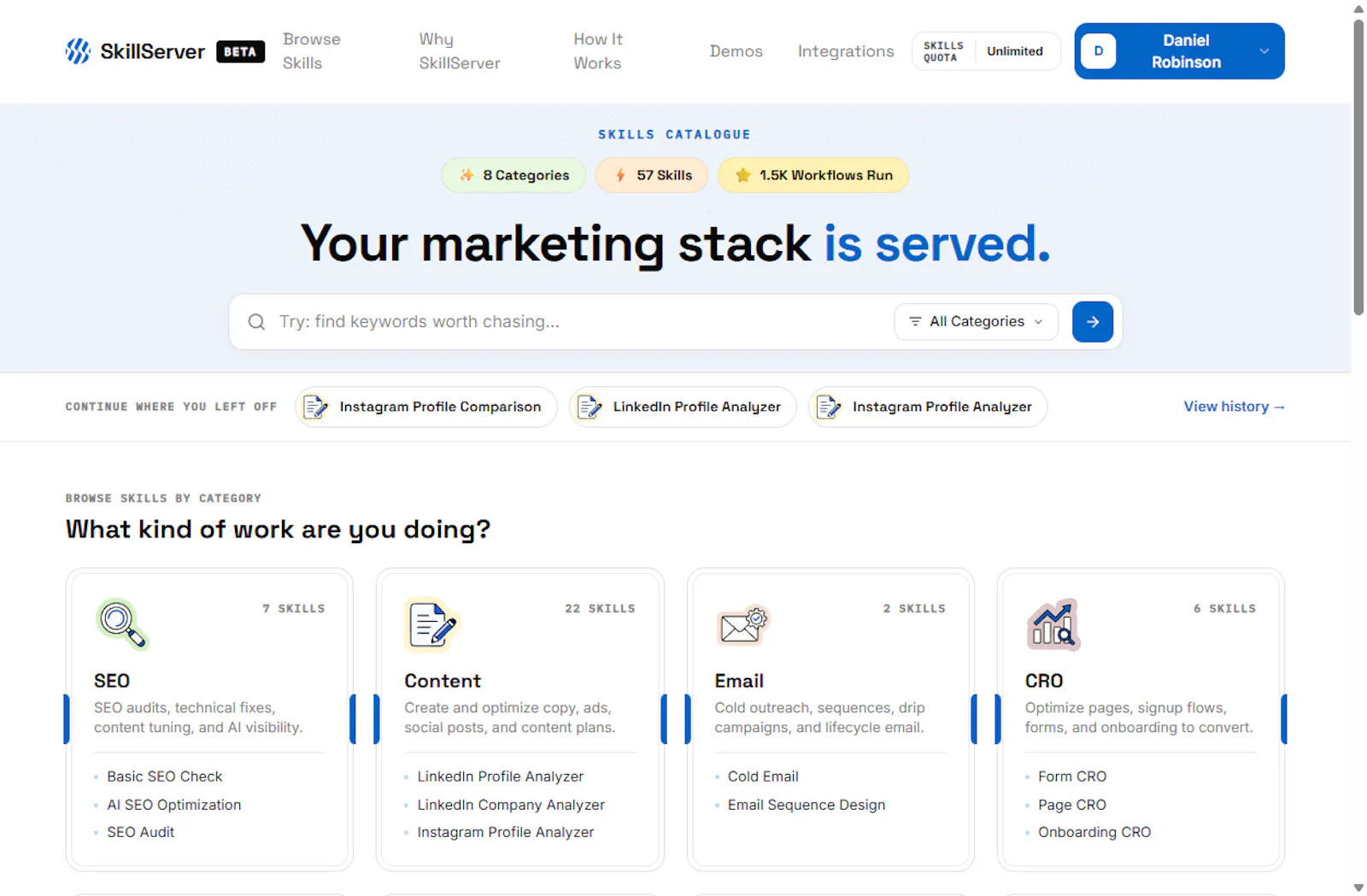Click the D avatar in the profile button
This screenshot has width=1367, height=896.
1099,51
